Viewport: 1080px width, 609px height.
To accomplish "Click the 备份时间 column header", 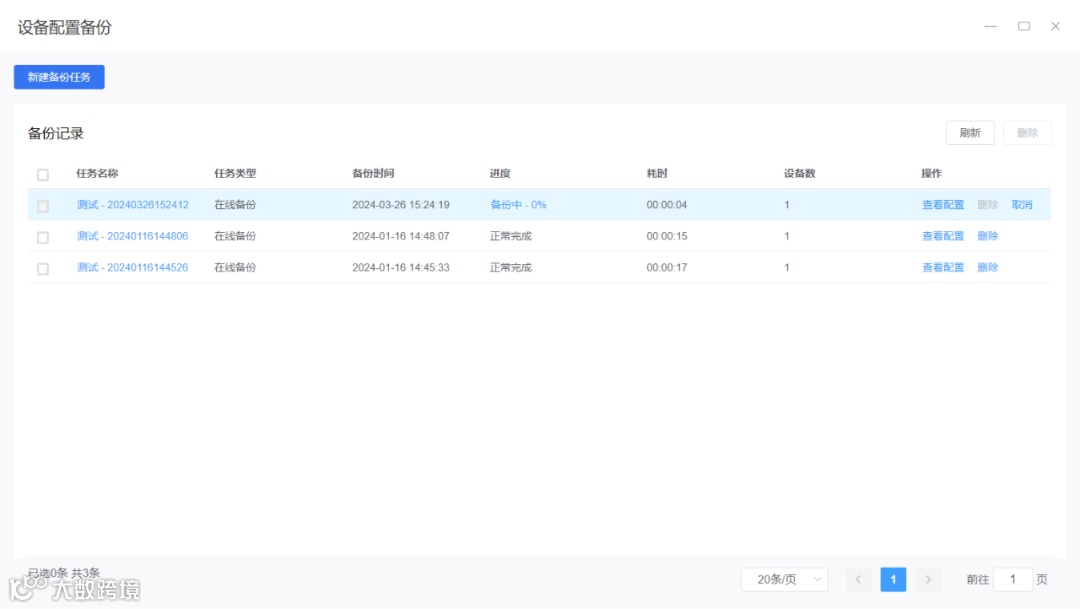I will tap(373, 174).
